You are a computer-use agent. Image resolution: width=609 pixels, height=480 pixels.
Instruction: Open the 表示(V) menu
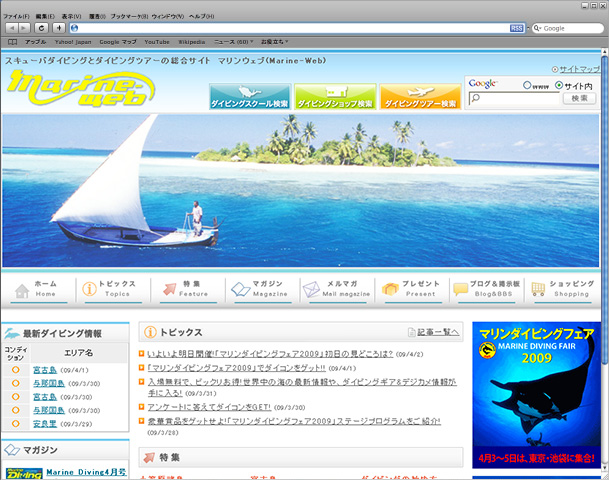pos(71,16)
